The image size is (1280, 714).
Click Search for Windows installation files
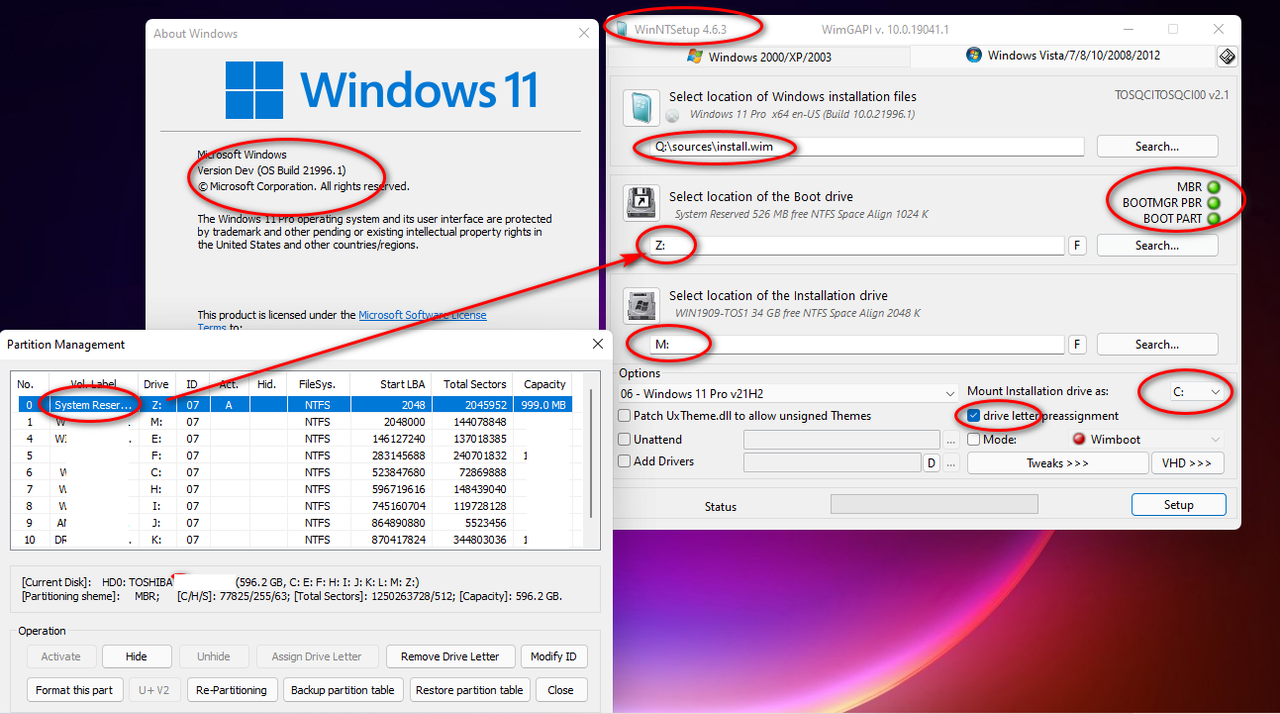(x=1157, y=147)
